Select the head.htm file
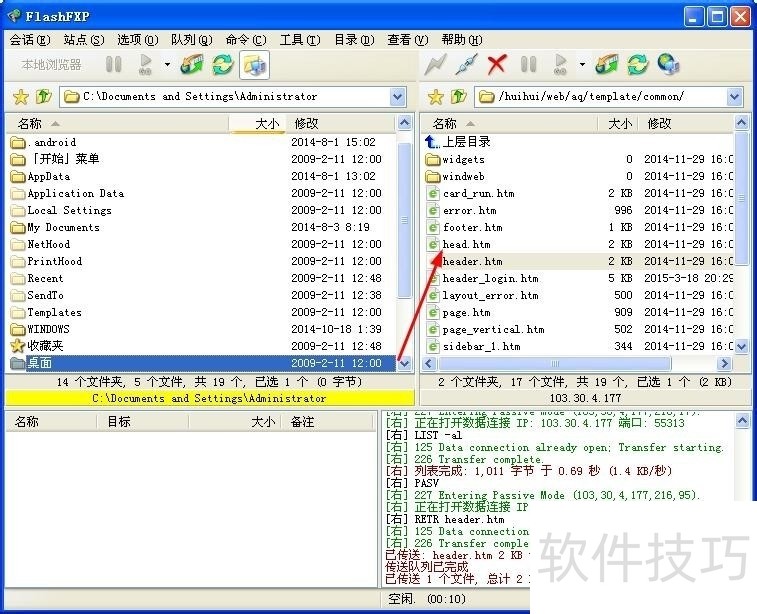The height and width of the screenshot is (614, 757). click(x=578, y=244)
